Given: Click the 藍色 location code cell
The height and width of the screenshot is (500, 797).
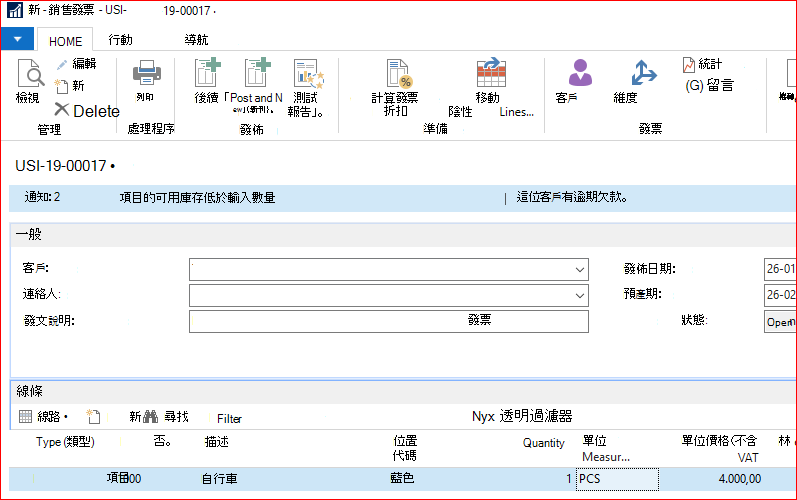Looking at the screenshot, I should tap(402, 479).
